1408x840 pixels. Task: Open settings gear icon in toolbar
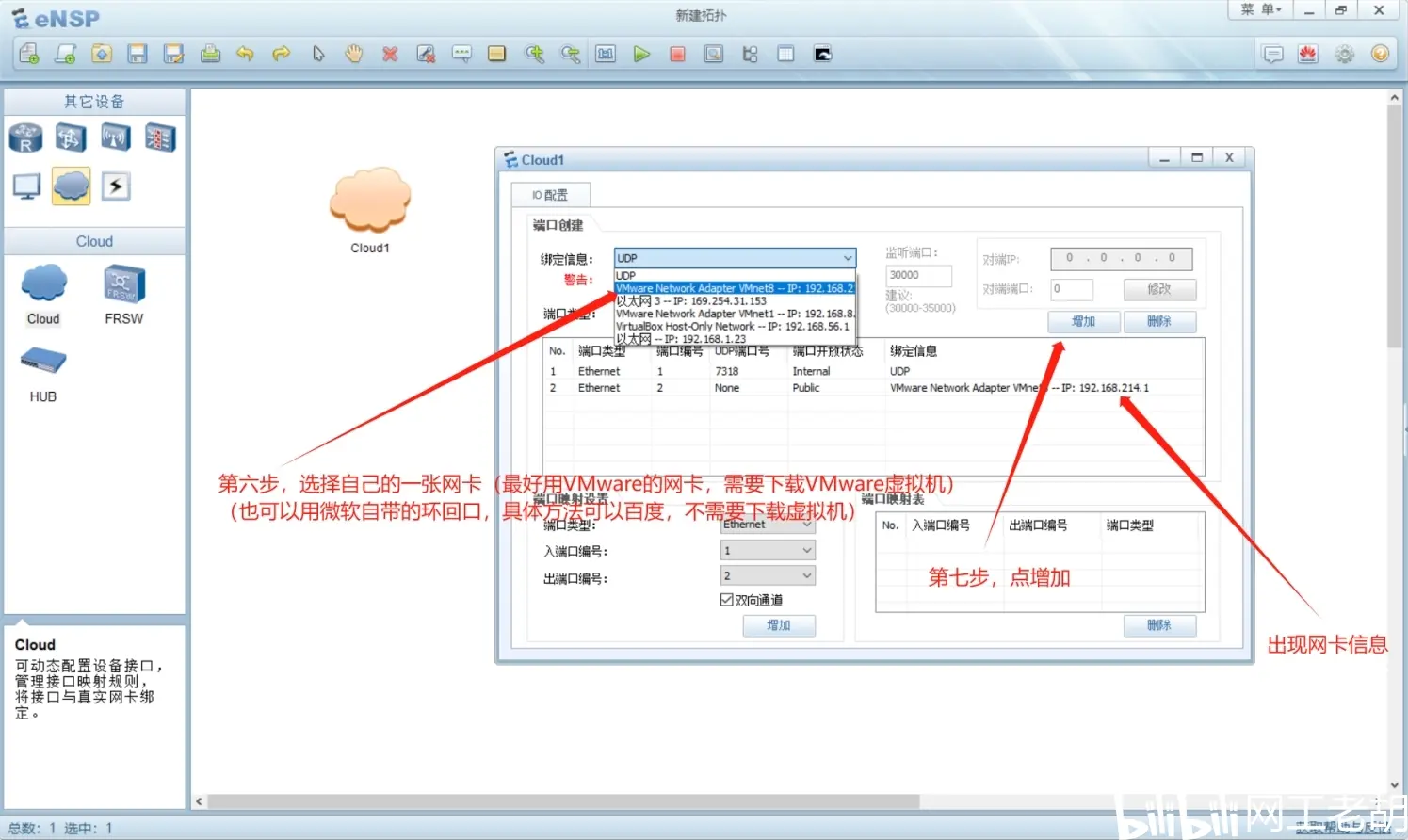pyautogui.click(x=1345, y=54)
